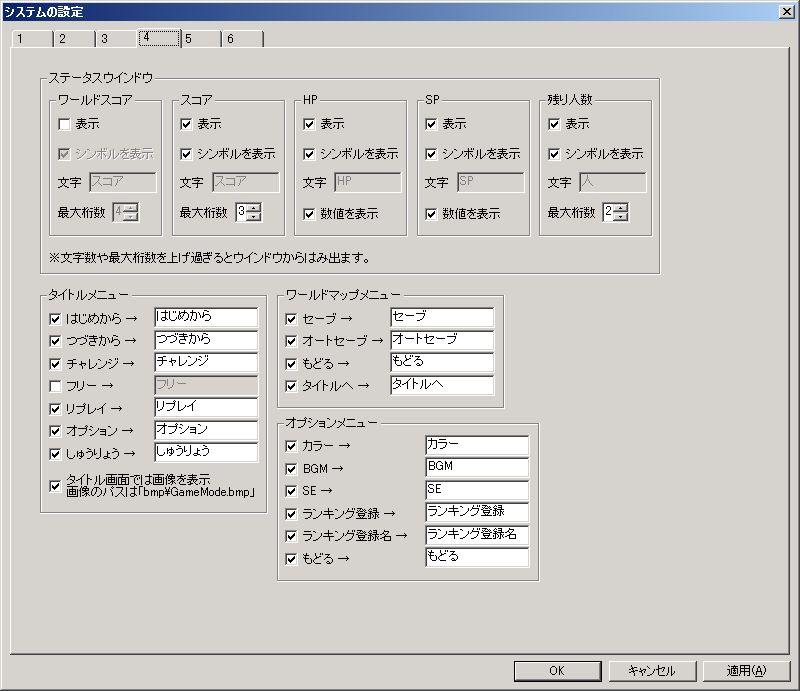Viewport: 800px width, 691px height.
Task: Toggle リプレイ title menu checkbox
Action: 55,409
